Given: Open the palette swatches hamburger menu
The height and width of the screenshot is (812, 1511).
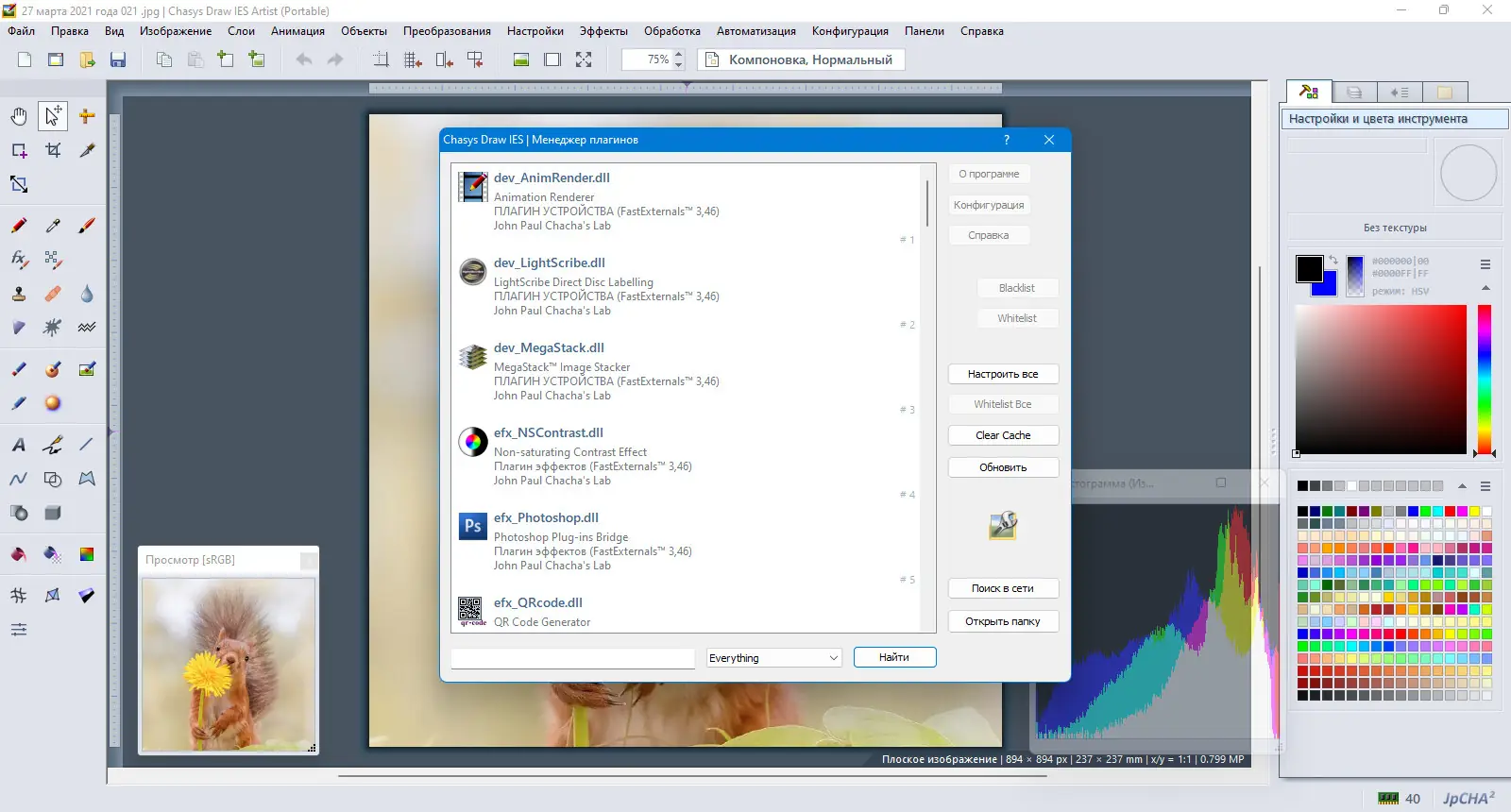Looking at the screenshot, I should (x=1486, y=486).
